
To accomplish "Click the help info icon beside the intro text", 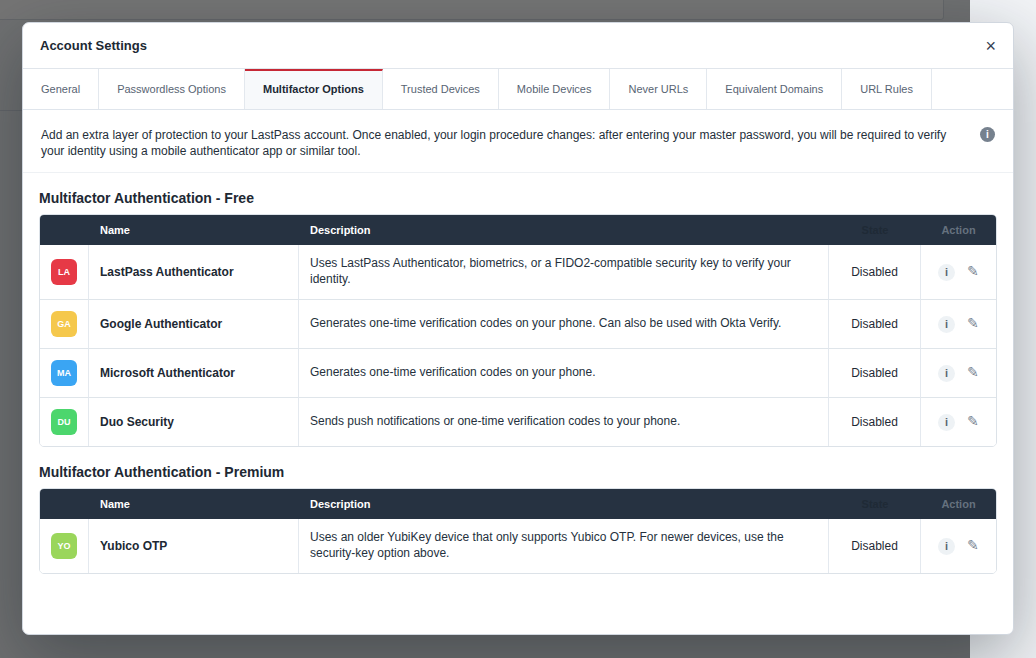I will click(987, 135).
